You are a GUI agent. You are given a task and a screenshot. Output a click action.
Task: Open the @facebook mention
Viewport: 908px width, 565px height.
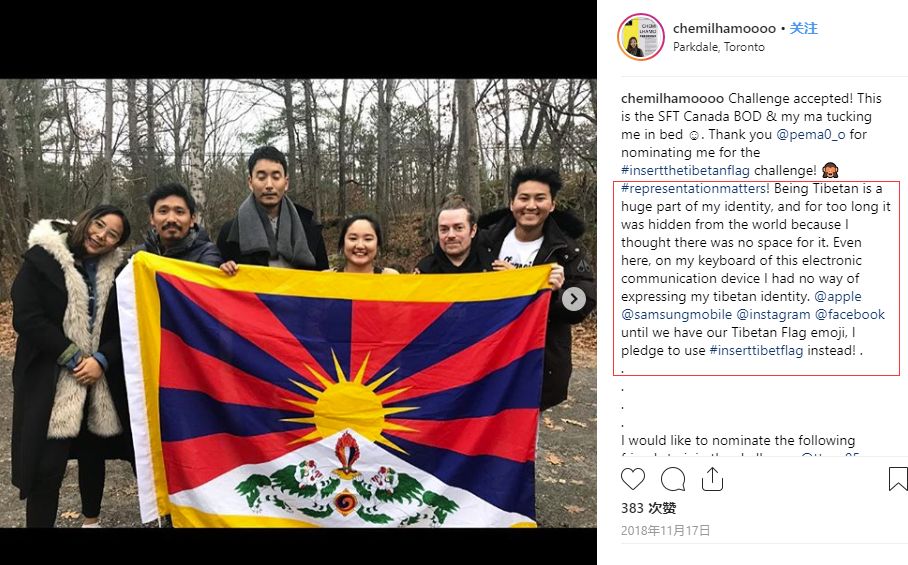(x=850, y=314)
